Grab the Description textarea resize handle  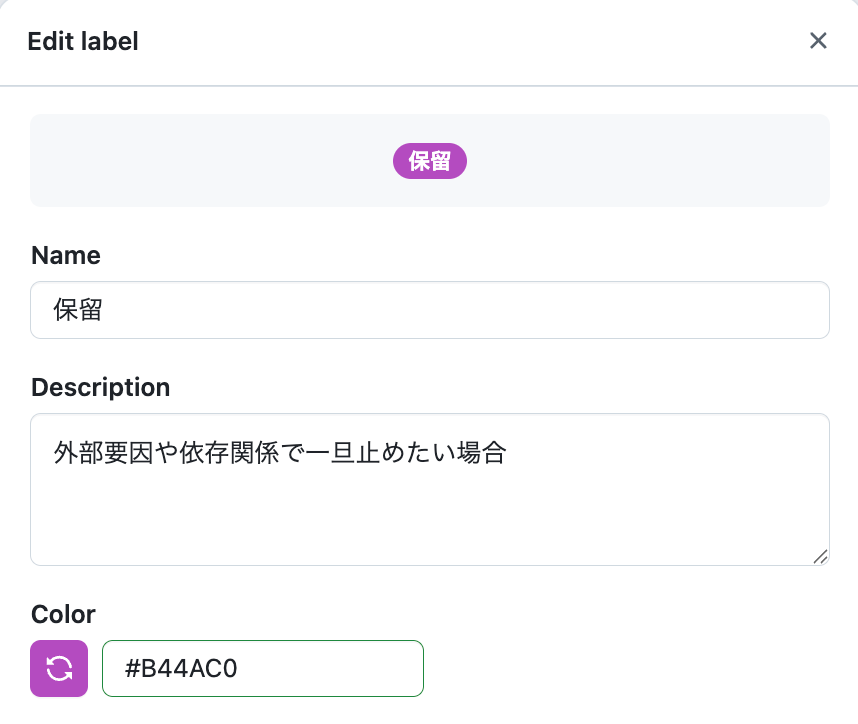(x=820, y=557)
